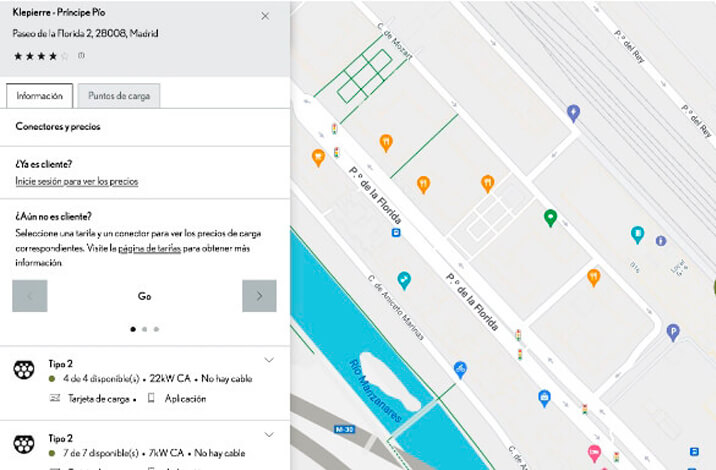The width and height of the screenshot is (716, 470).
Task: Click the green availability dot for 4 de 4
Action: [x=52, y=379]
